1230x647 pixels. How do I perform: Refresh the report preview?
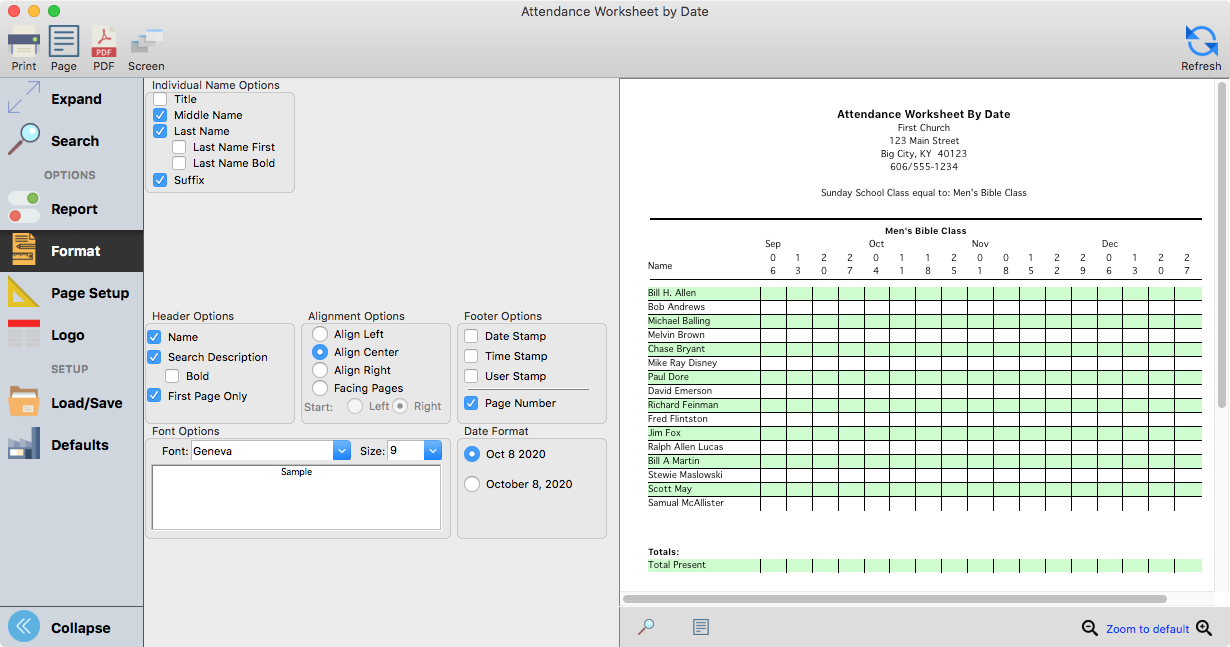[1201, 46]
